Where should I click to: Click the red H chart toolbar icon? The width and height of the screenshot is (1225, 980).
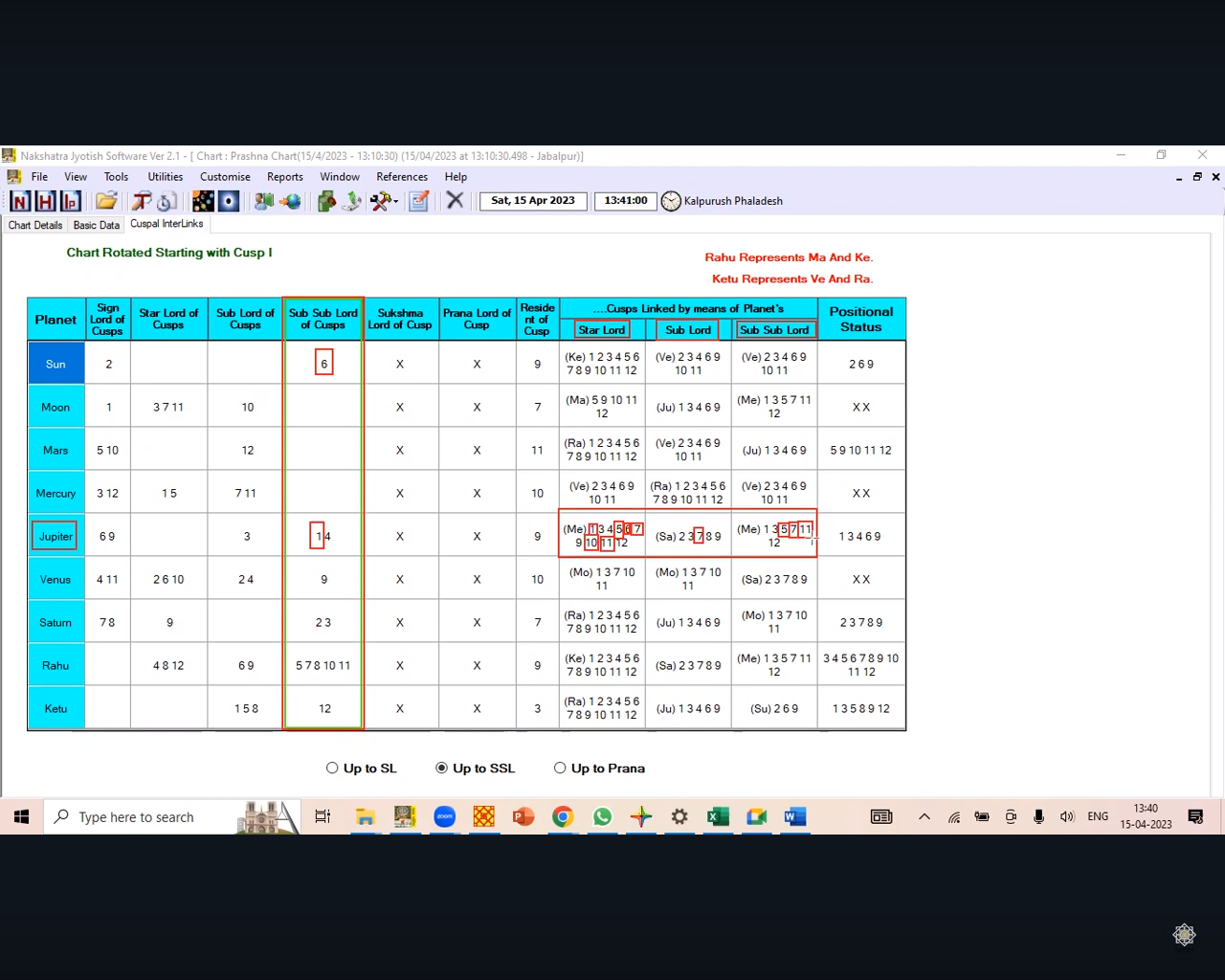45,201
